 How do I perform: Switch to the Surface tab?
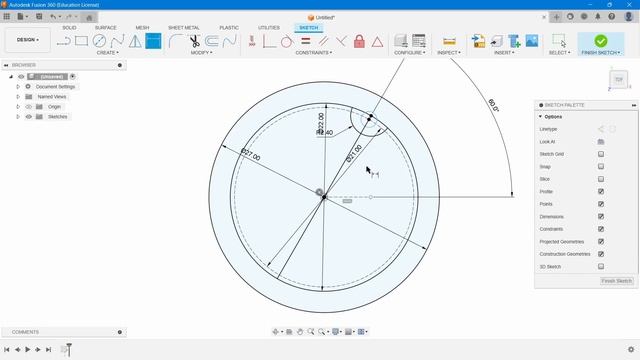tap(106, 28)
